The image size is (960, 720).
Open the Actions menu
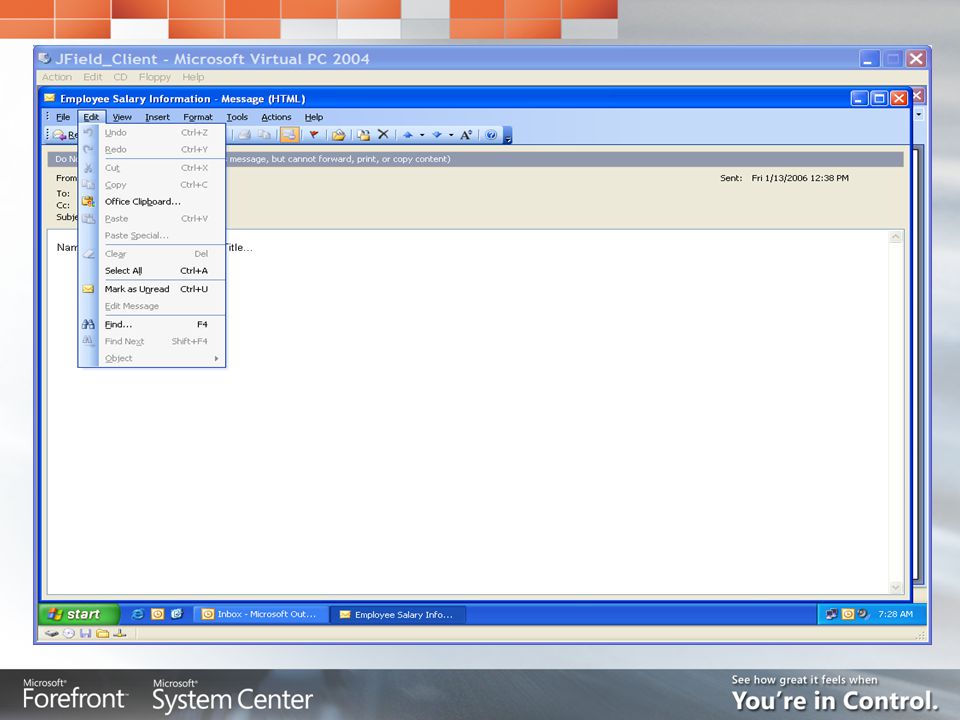pyautogui.click(x=276, y=117)
